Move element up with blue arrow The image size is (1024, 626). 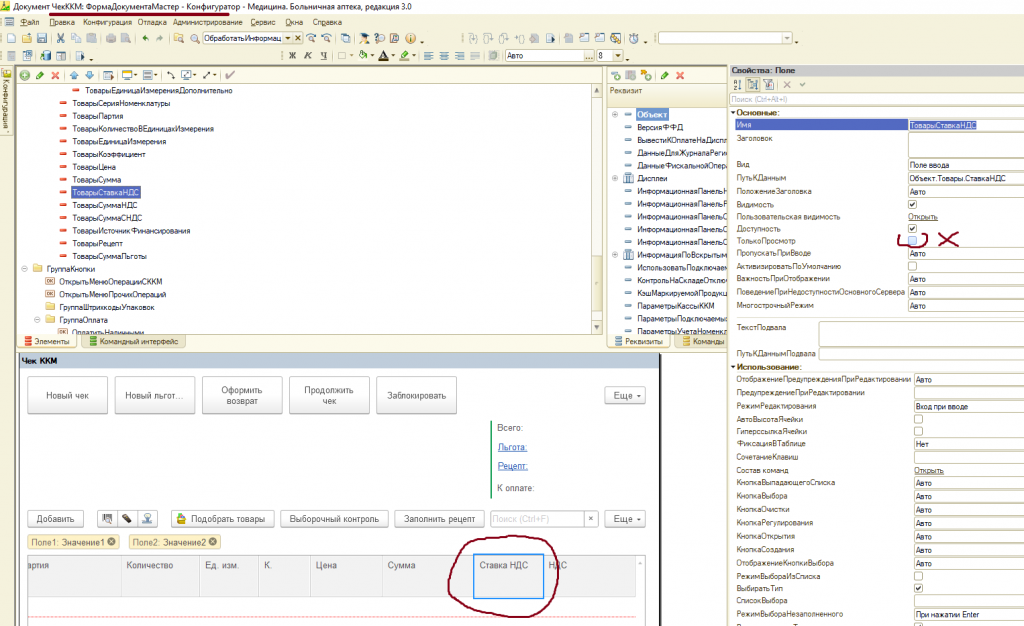75,75
